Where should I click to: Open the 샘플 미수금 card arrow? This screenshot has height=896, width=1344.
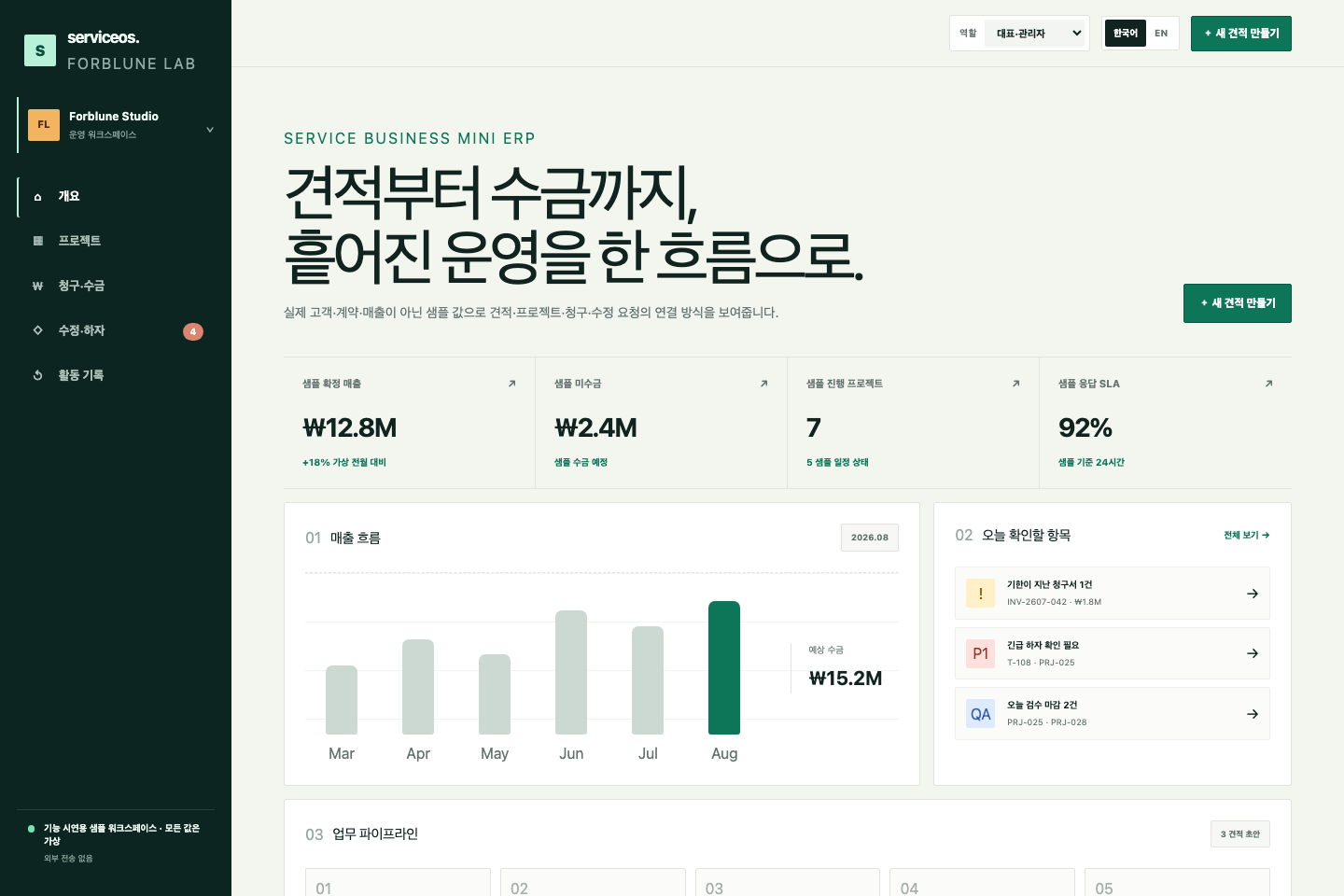[763, 384]
